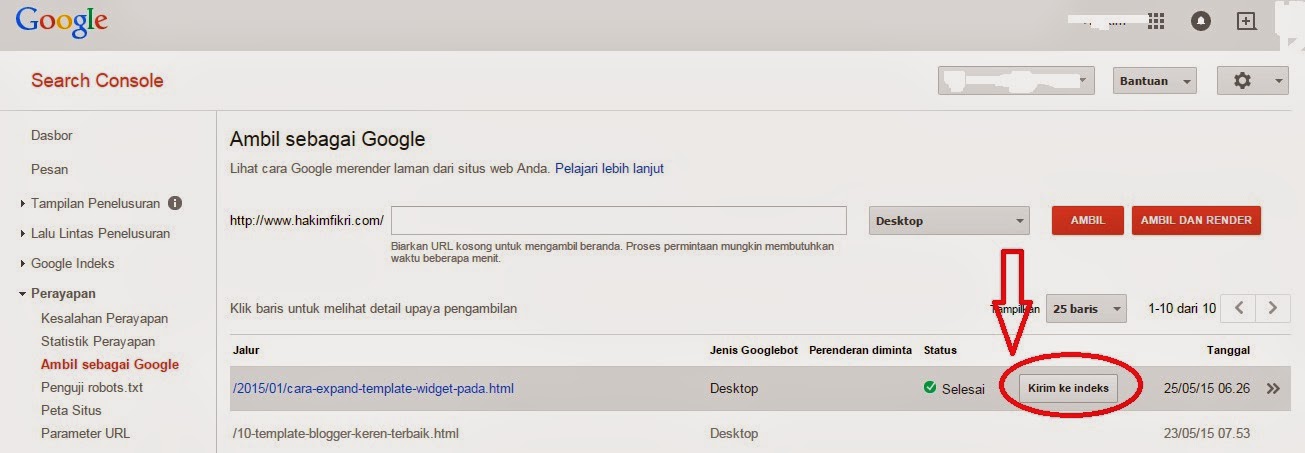Change rows shown via 25 baris dropdown
The width and height of the screenshot is (1305, 453).
(x=1087, y=309)
